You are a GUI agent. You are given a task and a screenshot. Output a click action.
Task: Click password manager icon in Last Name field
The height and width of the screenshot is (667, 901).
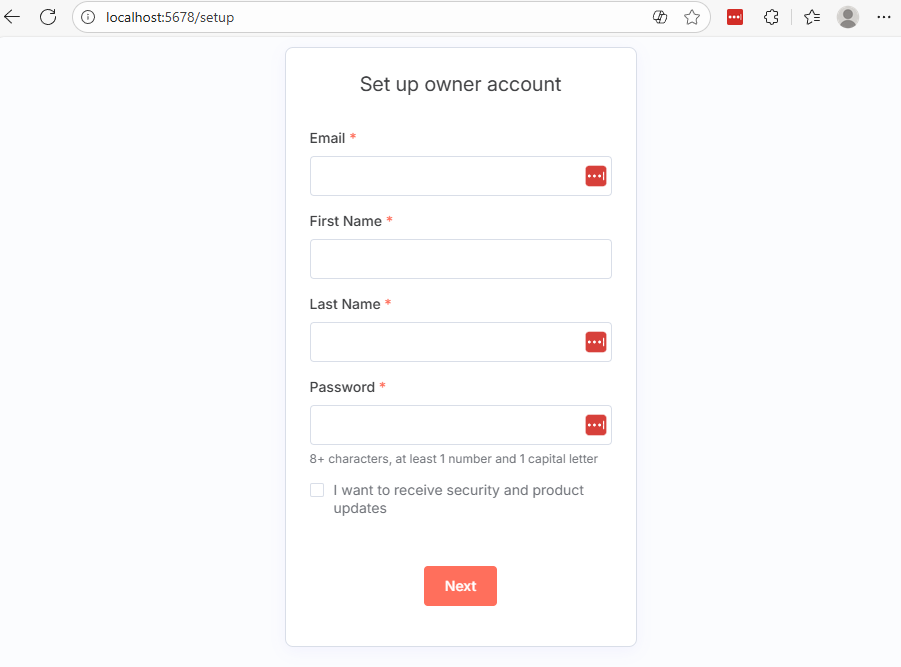(596, 342)
